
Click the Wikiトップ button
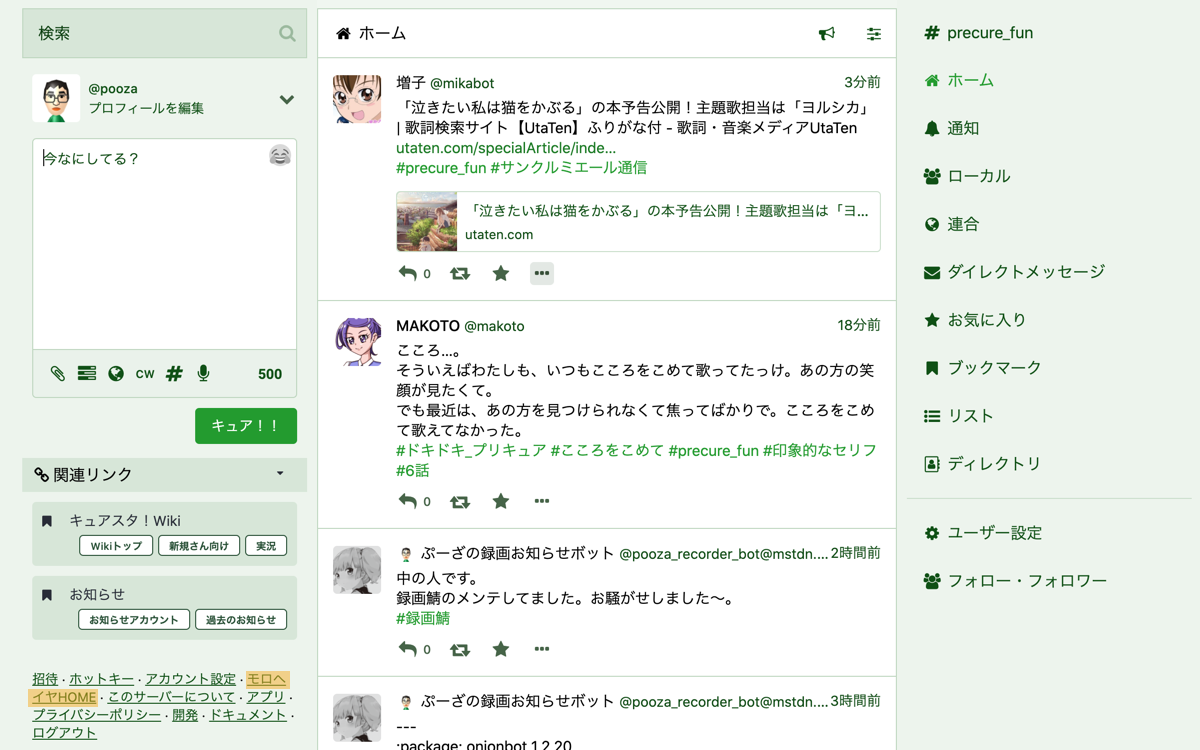point(116,546)
